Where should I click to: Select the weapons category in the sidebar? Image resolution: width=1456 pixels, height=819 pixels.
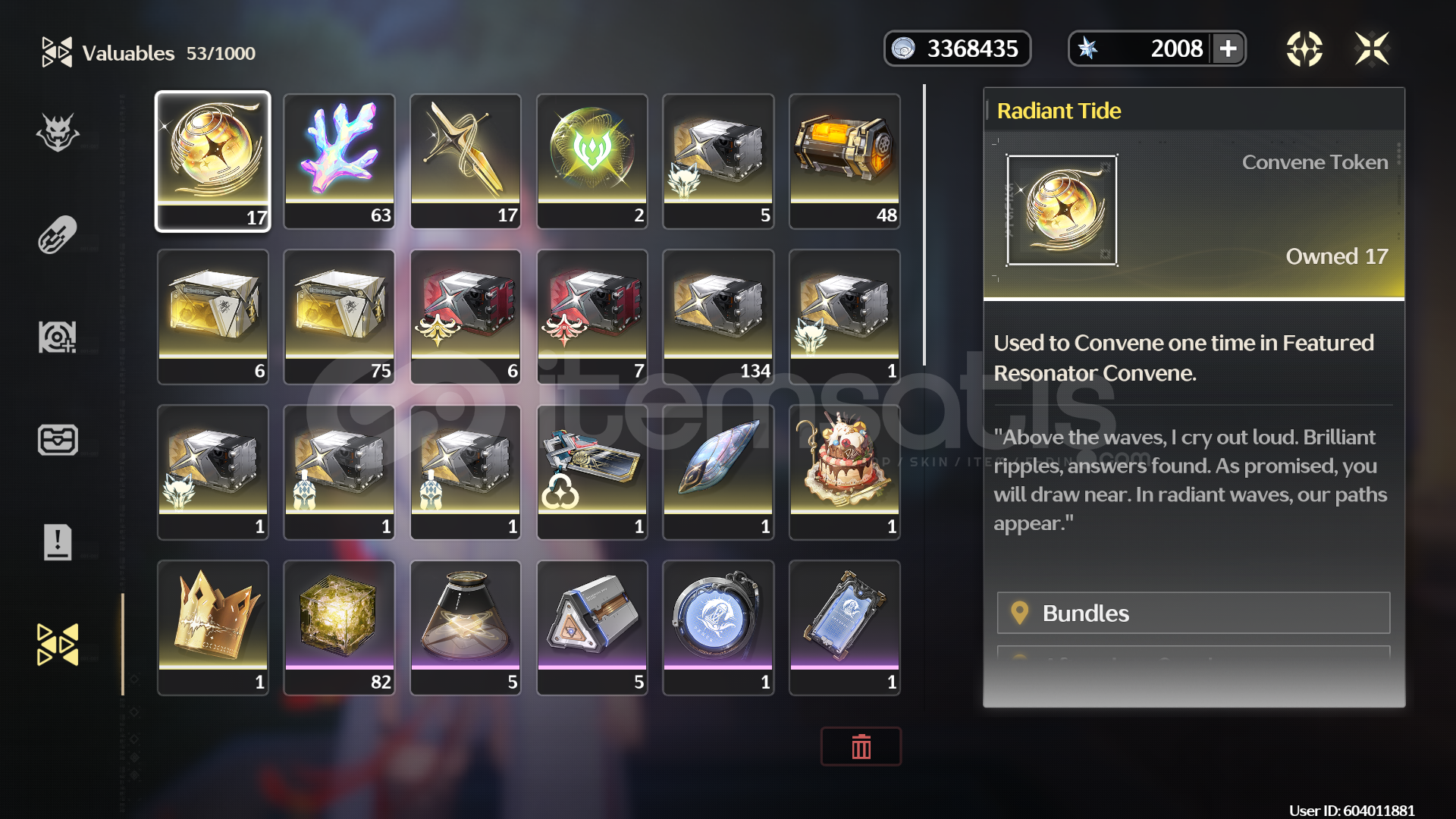pyautogui.click(x=58, y=234)
